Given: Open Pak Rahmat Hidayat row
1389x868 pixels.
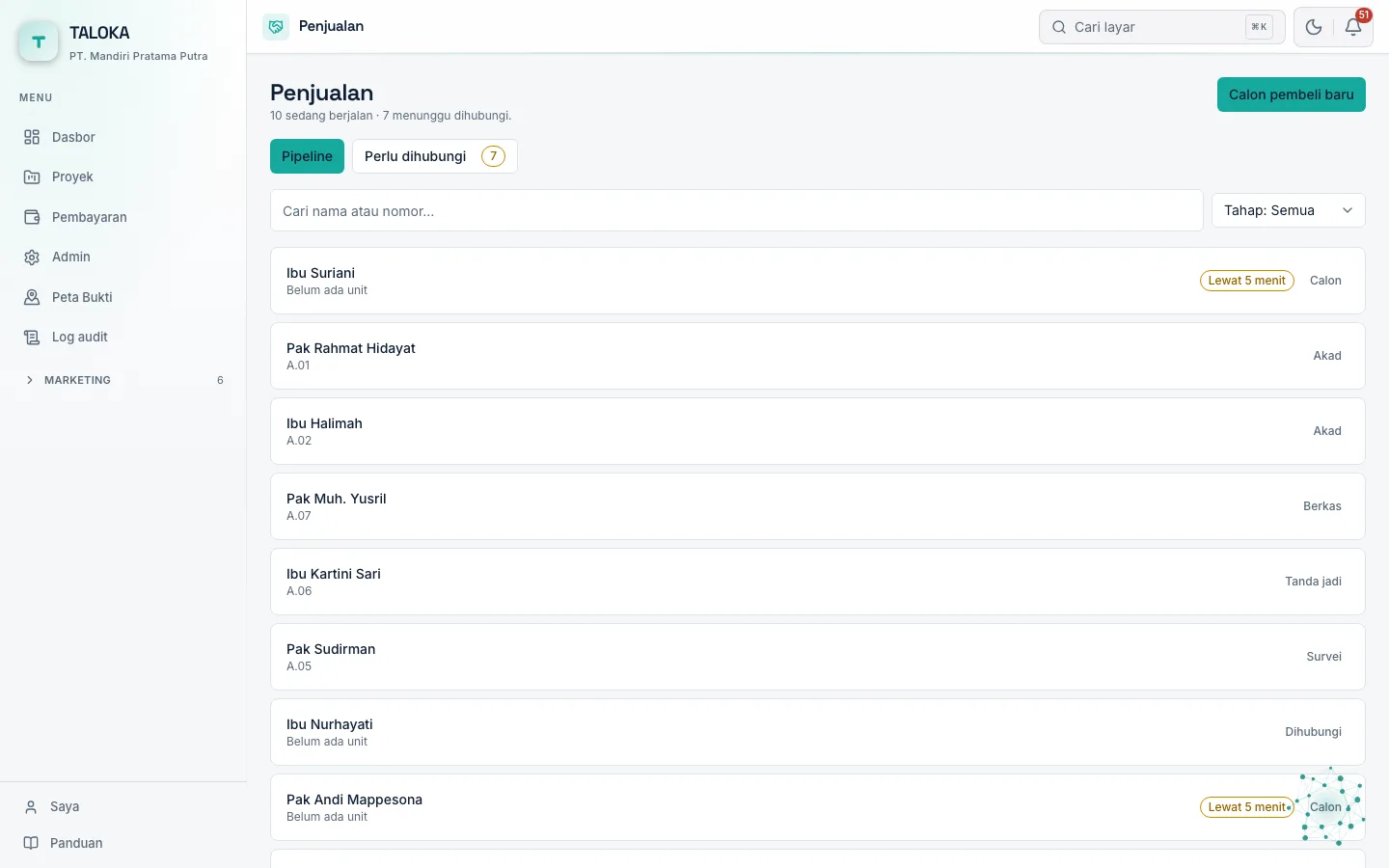Looking at the screenshot, I should pos(818,356).
